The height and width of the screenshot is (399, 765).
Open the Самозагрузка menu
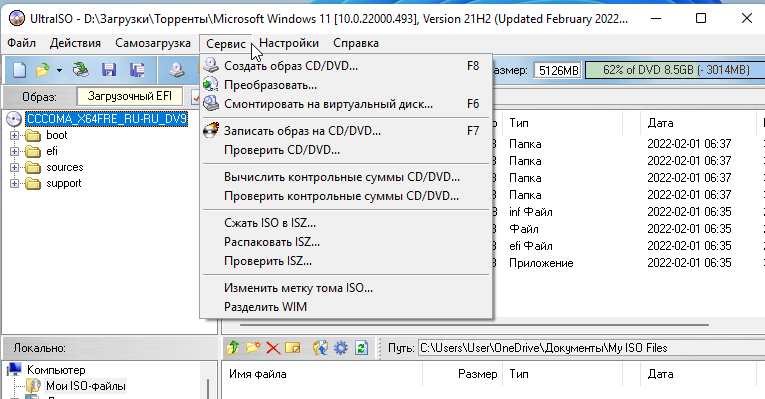pos(153,43)
